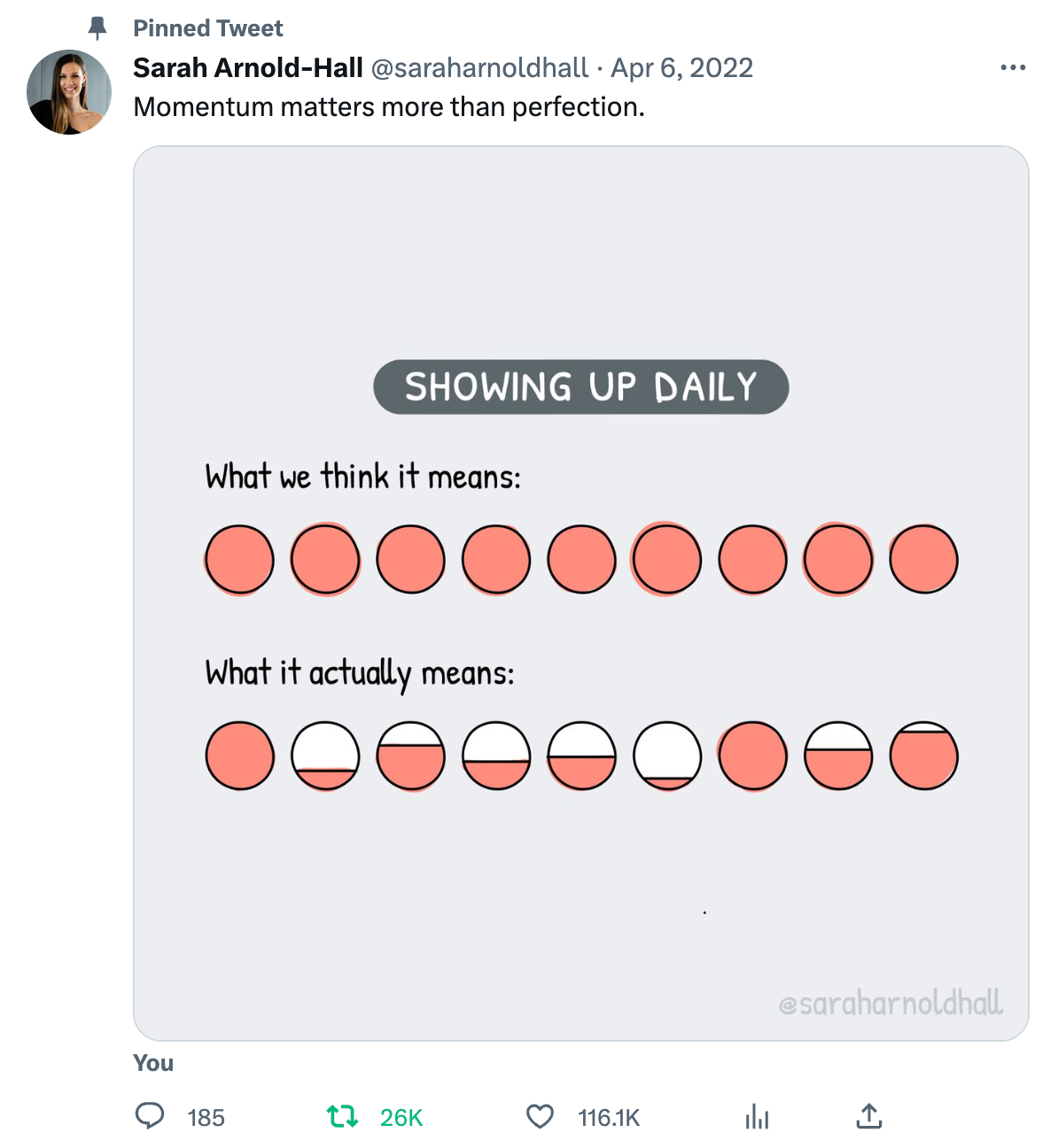
Task: Open tweet analytics bar chart icon
Action: (757, 1116)
